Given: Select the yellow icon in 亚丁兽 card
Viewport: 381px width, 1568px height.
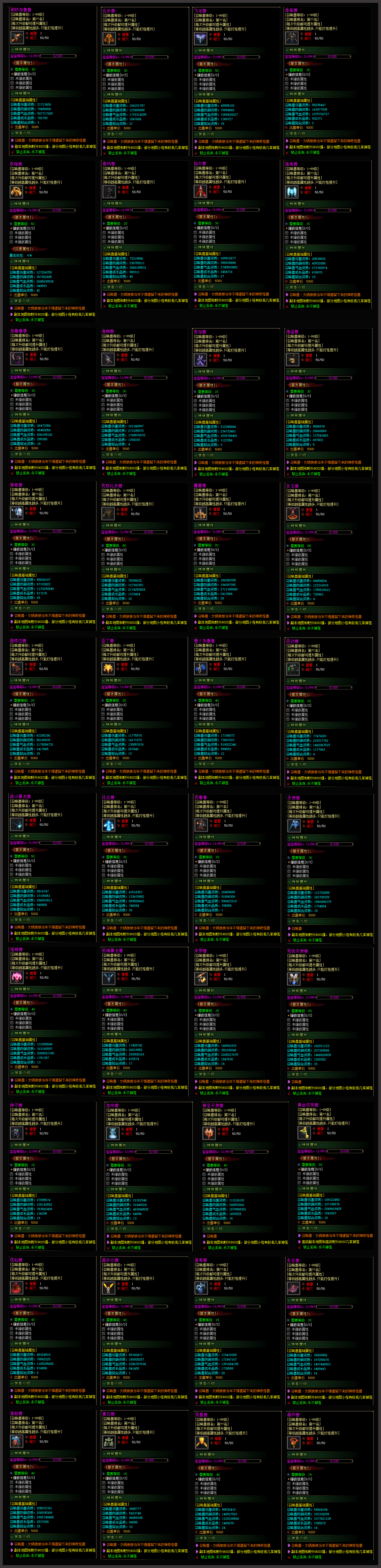Looking at the screenshot, I should (108, 668).
